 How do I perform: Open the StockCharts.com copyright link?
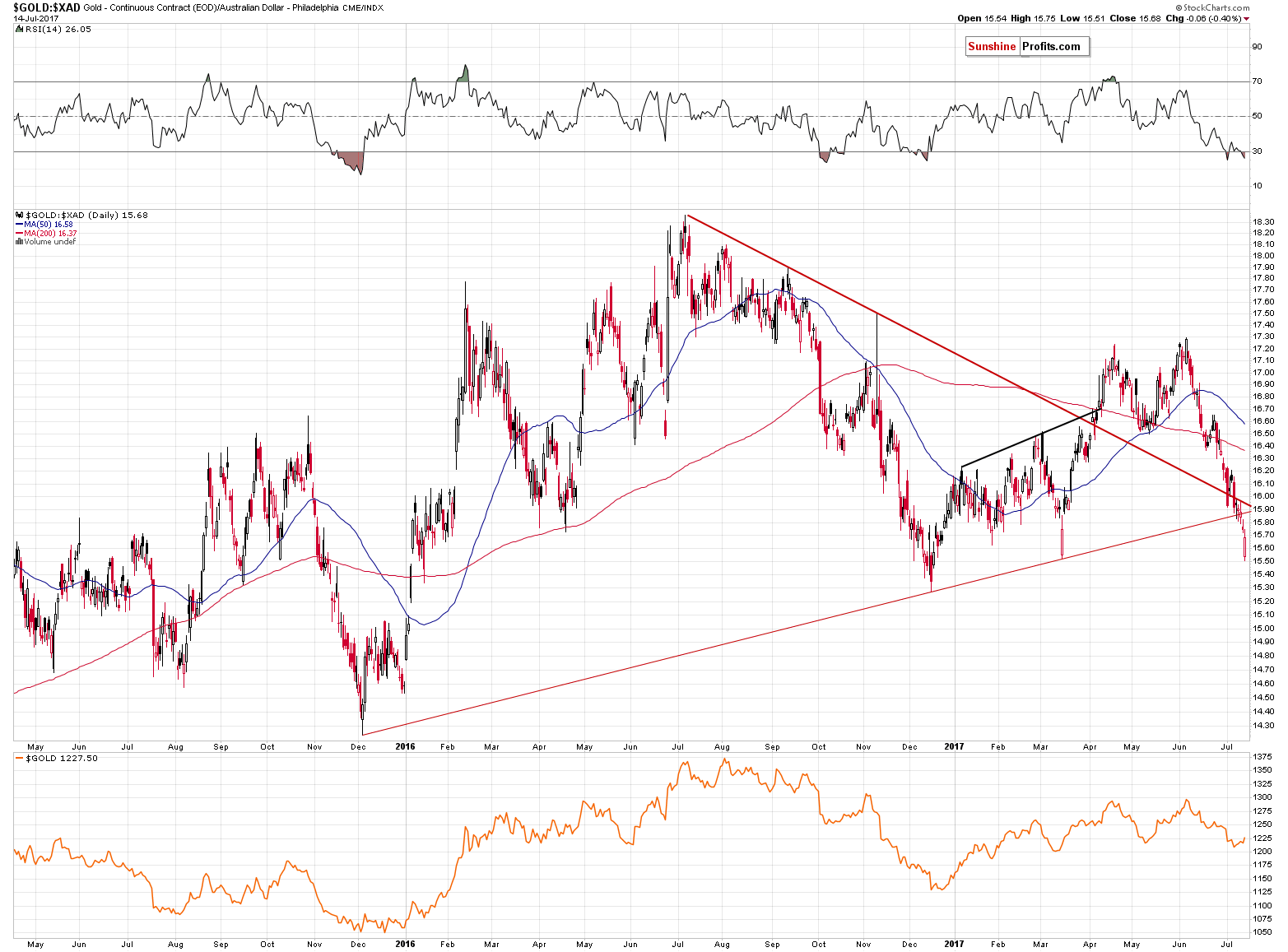[1214, 7]
